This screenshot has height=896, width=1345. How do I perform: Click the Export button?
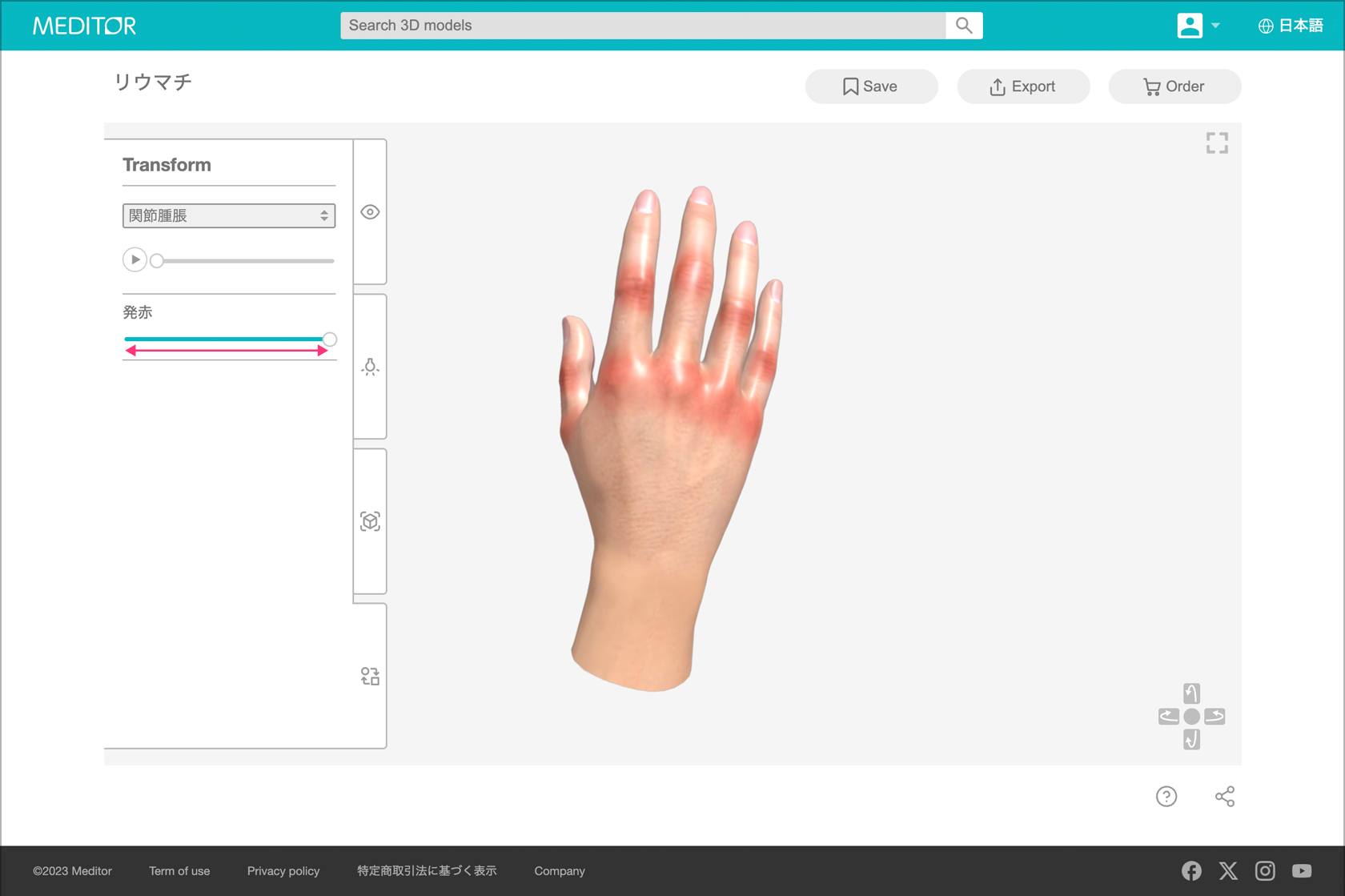click(x=1023, y=86)
